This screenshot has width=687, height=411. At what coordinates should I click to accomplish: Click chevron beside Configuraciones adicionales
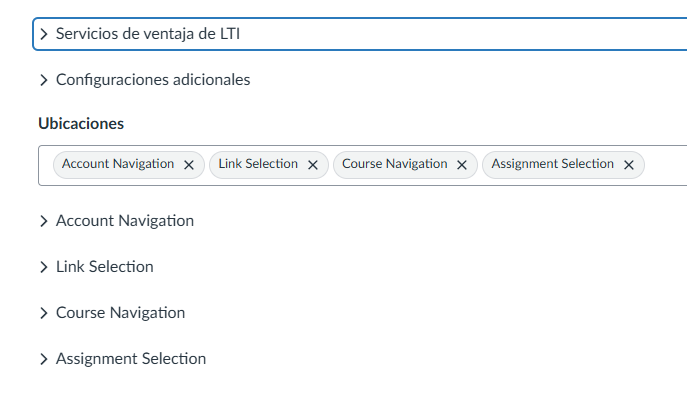pos(44,80)
